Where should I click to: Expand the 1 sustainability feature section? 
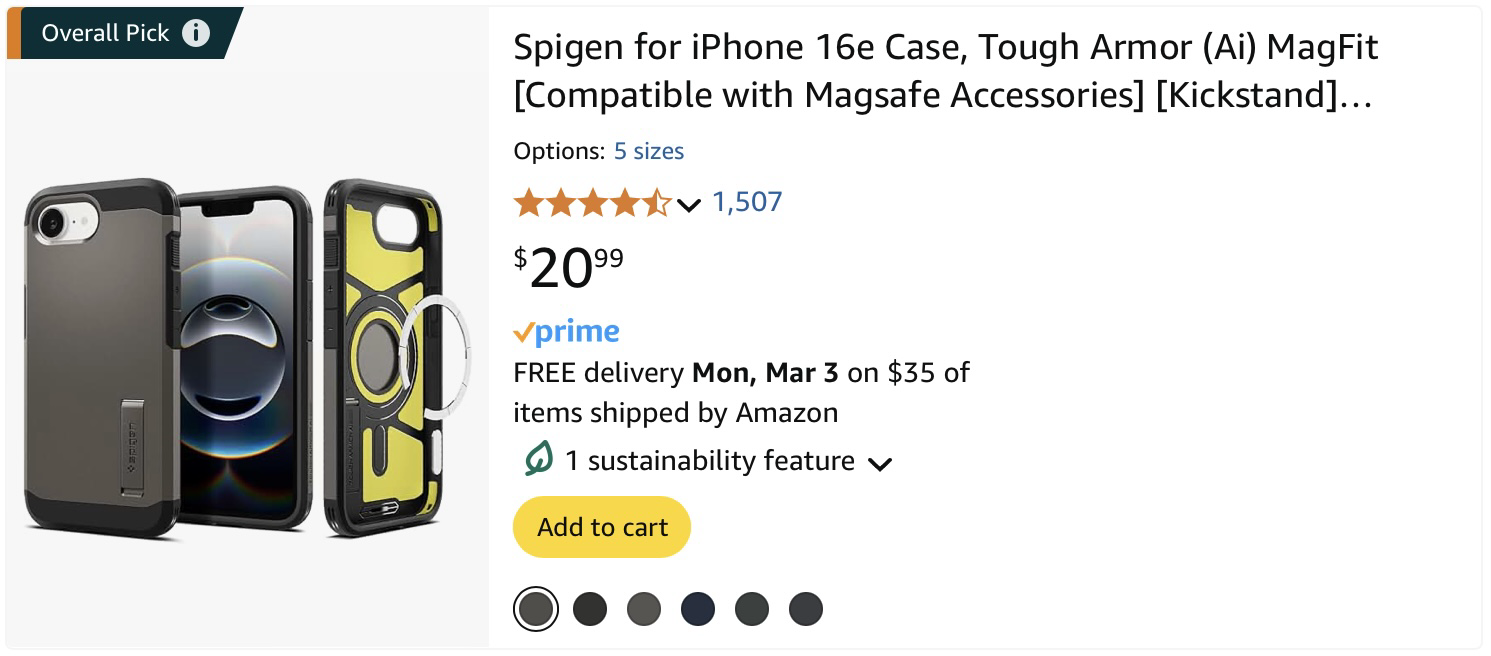(880, 464)
